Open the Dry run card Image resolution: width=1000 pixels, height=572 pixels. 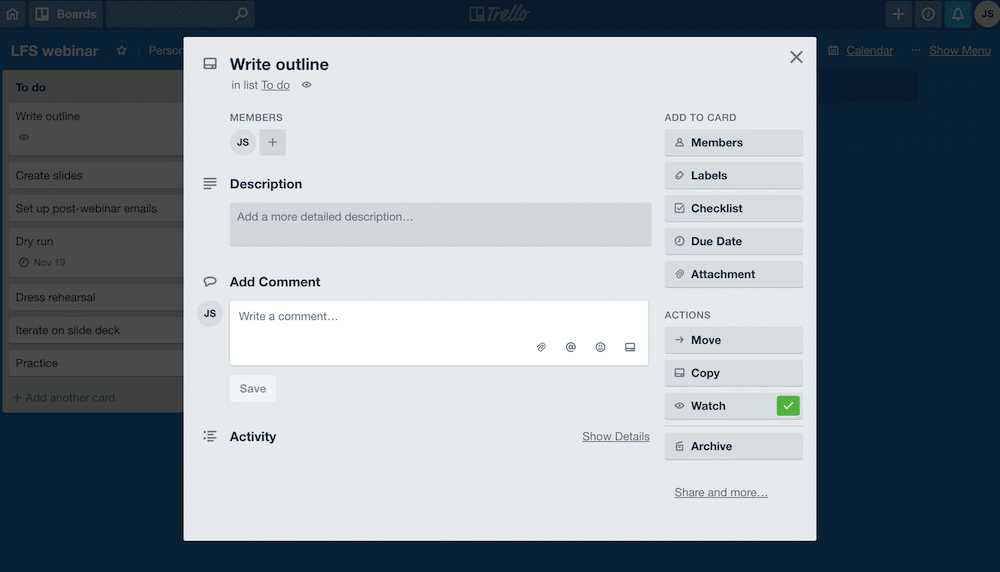coord(96,253)
